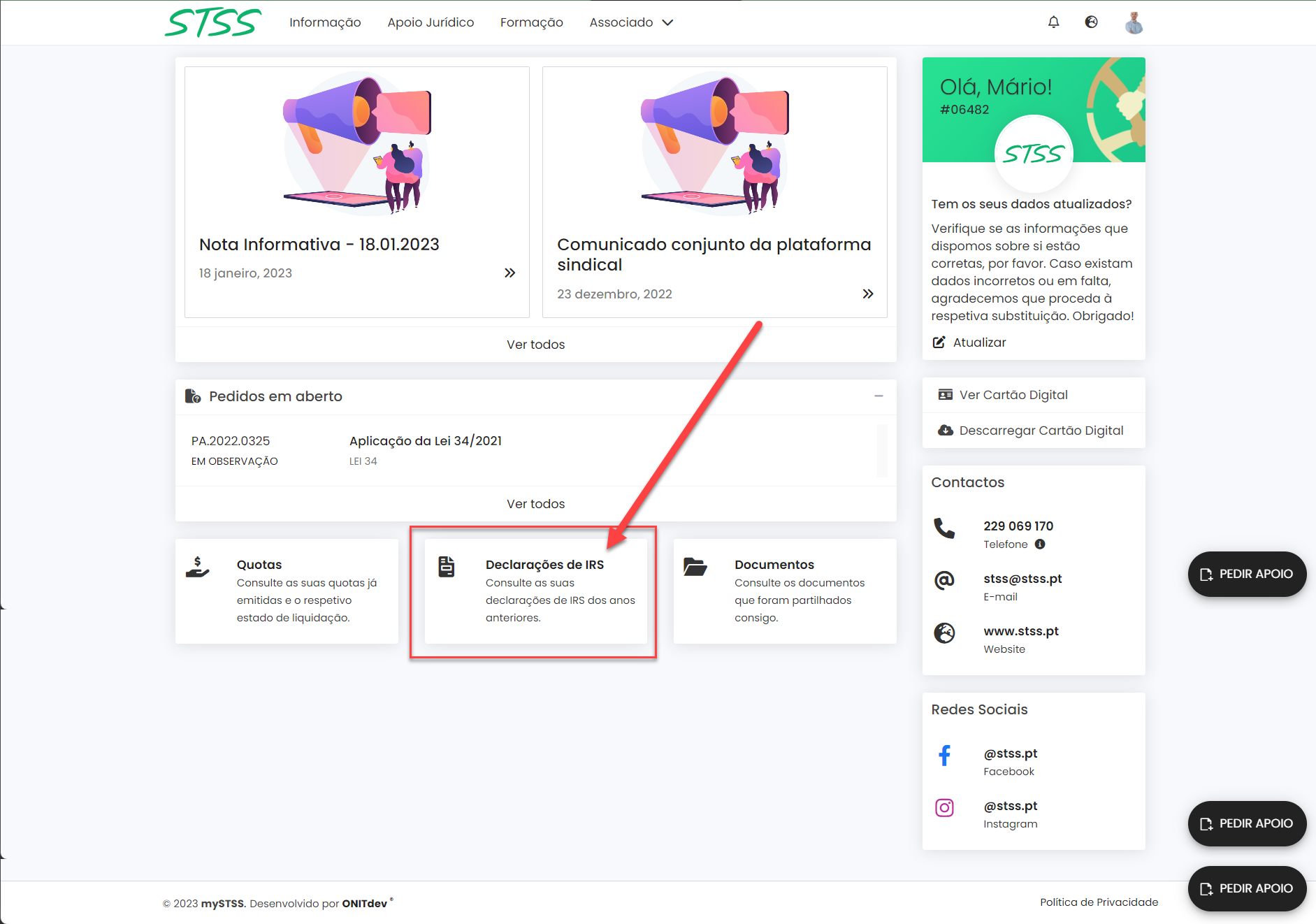The image size is (1316, 924).
Task: Open the Documentos card
Action: coord(785,591)
